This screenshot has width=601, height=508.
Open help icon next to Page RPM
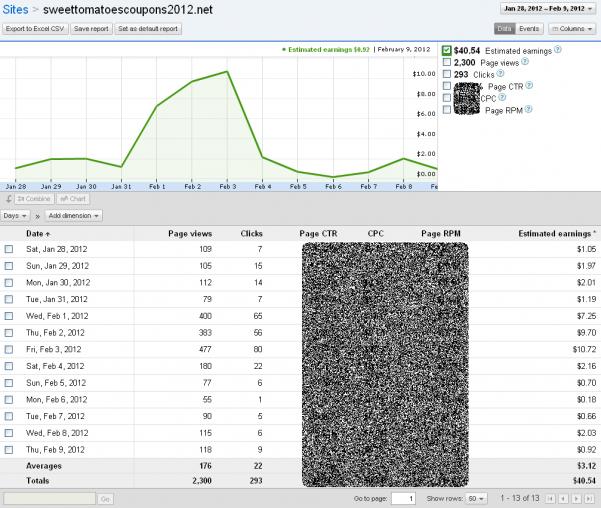coord(528,109)
